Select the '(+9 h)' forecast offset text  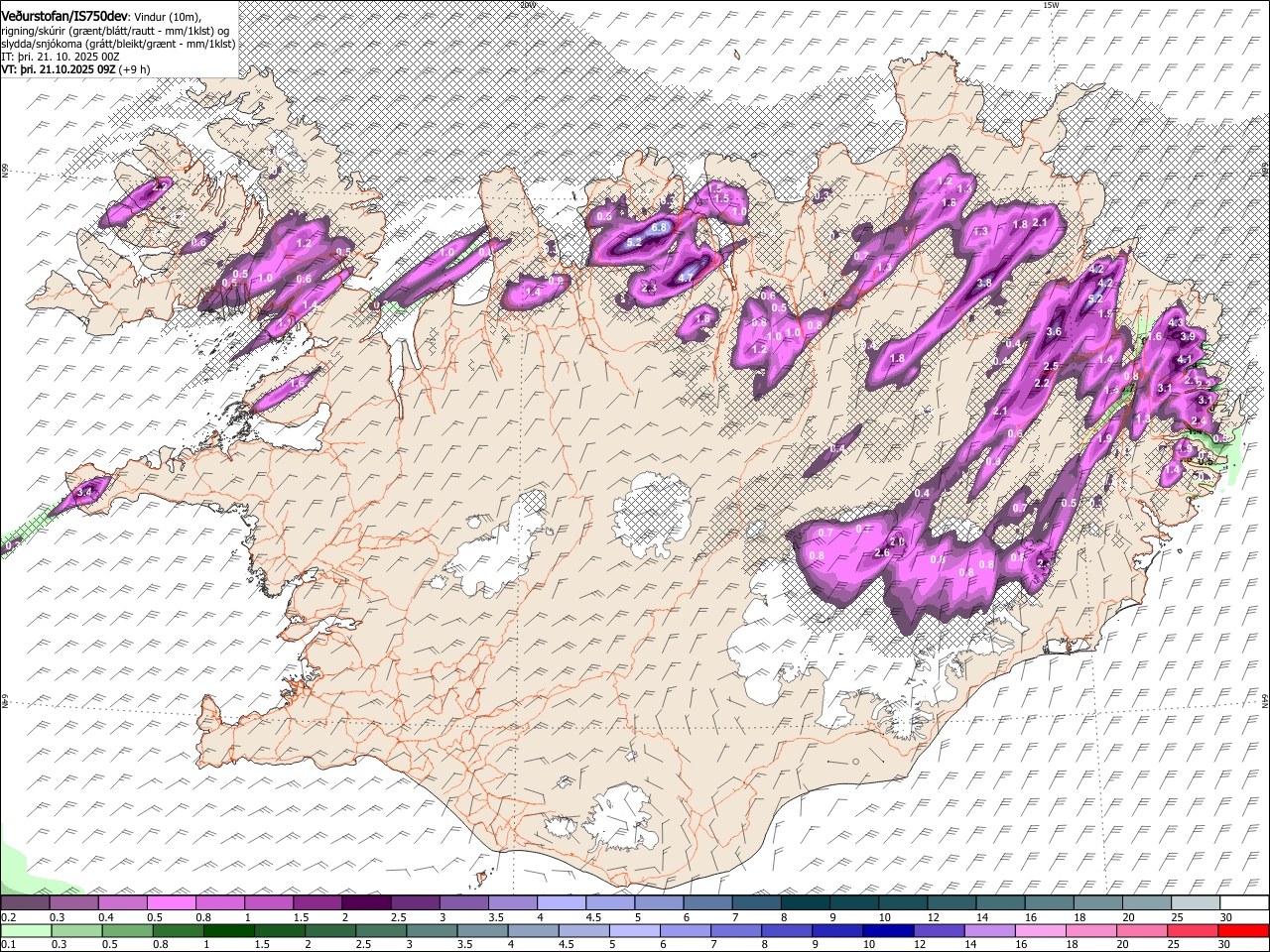[135, 69]
